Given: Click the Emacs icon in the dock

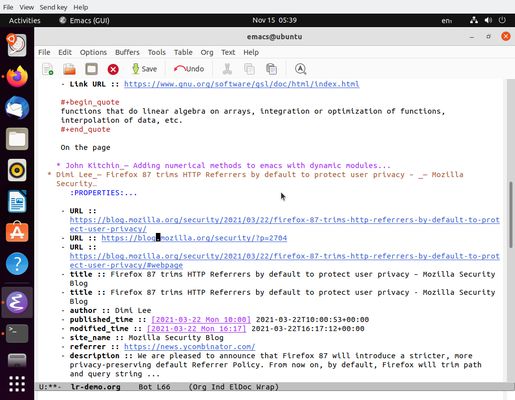Looking at the screenshot, I should pos(17,302).
